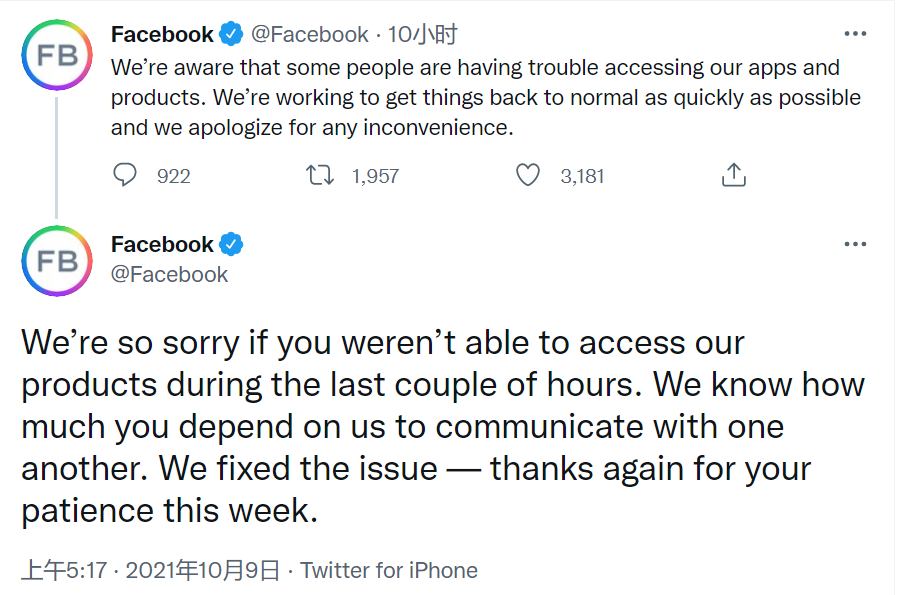Click Twitter for iPhone source link
Viewport: 898px width, 595px height.
point(389,570)
